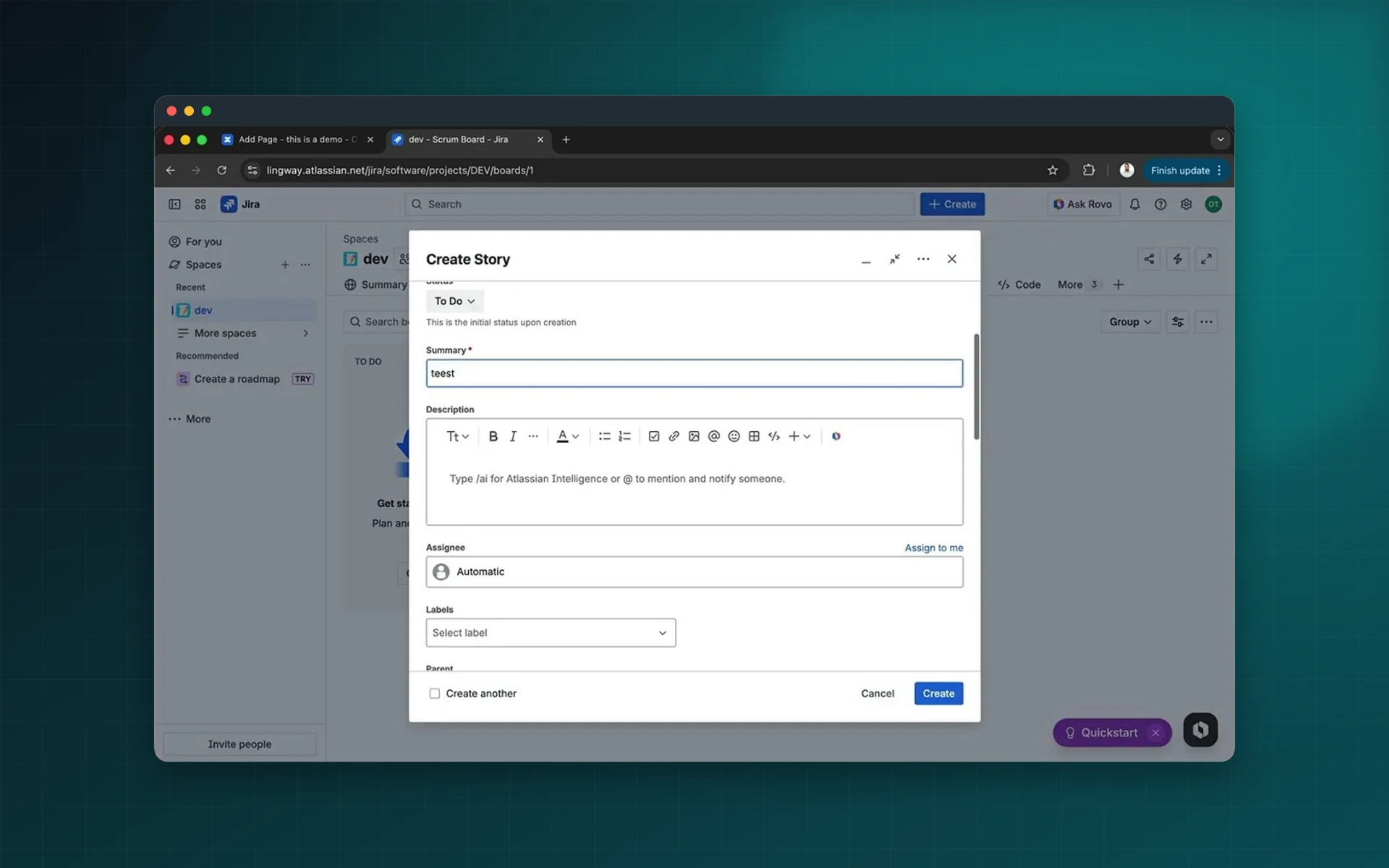Tick the Create another checkbox
The image size is (1389, 868).
434,693
